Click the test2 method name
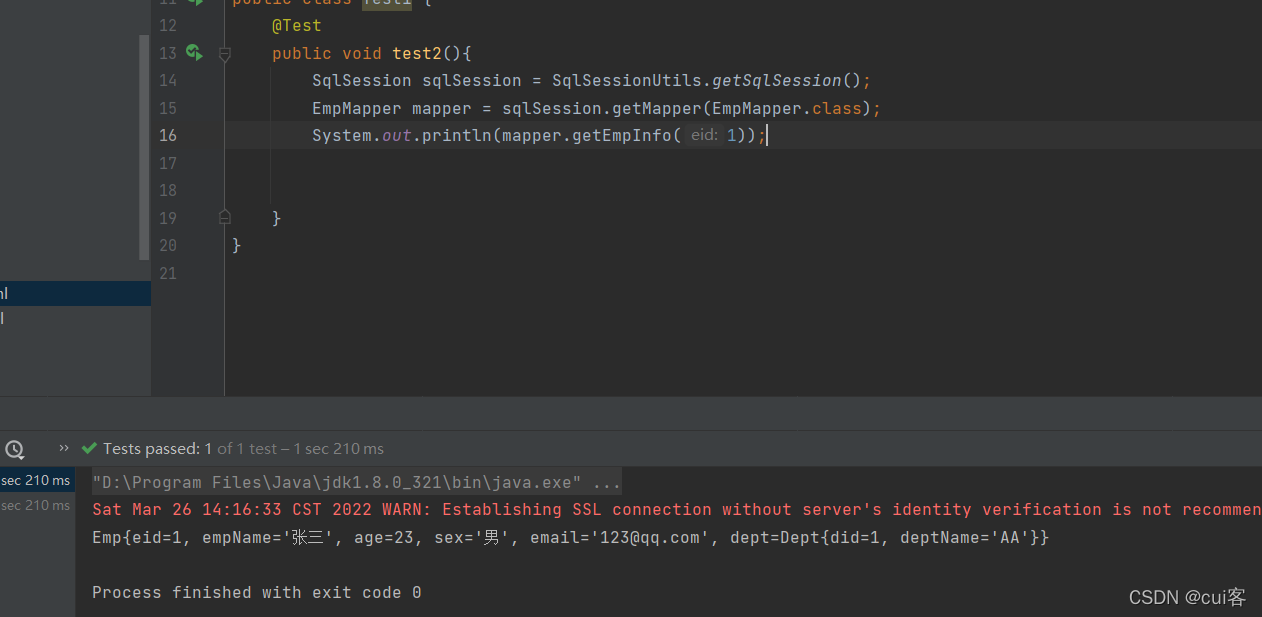1262x617 pixels. [x=417, y=53]
